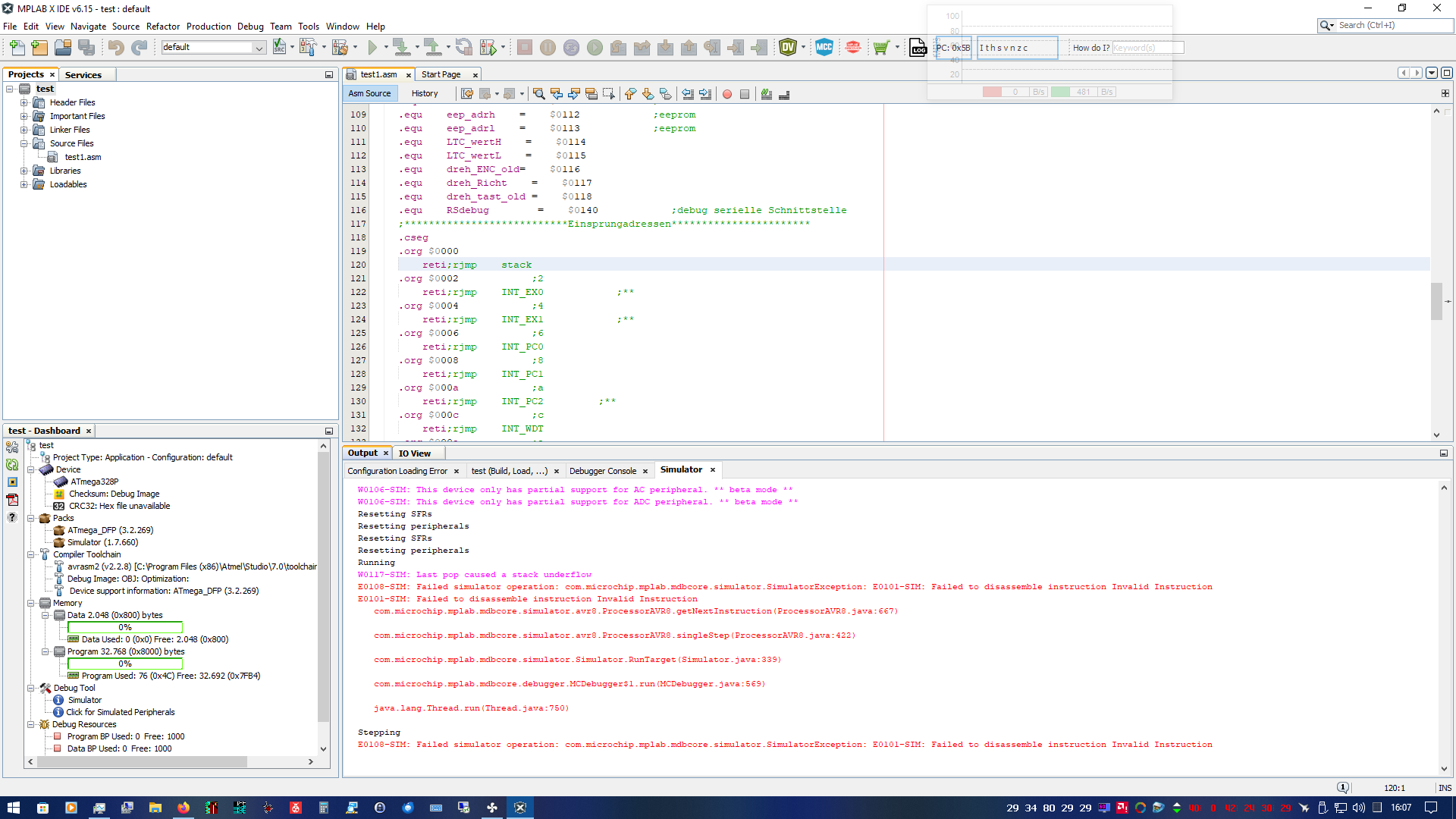Click the Undo arrow icon

point(115,48)
